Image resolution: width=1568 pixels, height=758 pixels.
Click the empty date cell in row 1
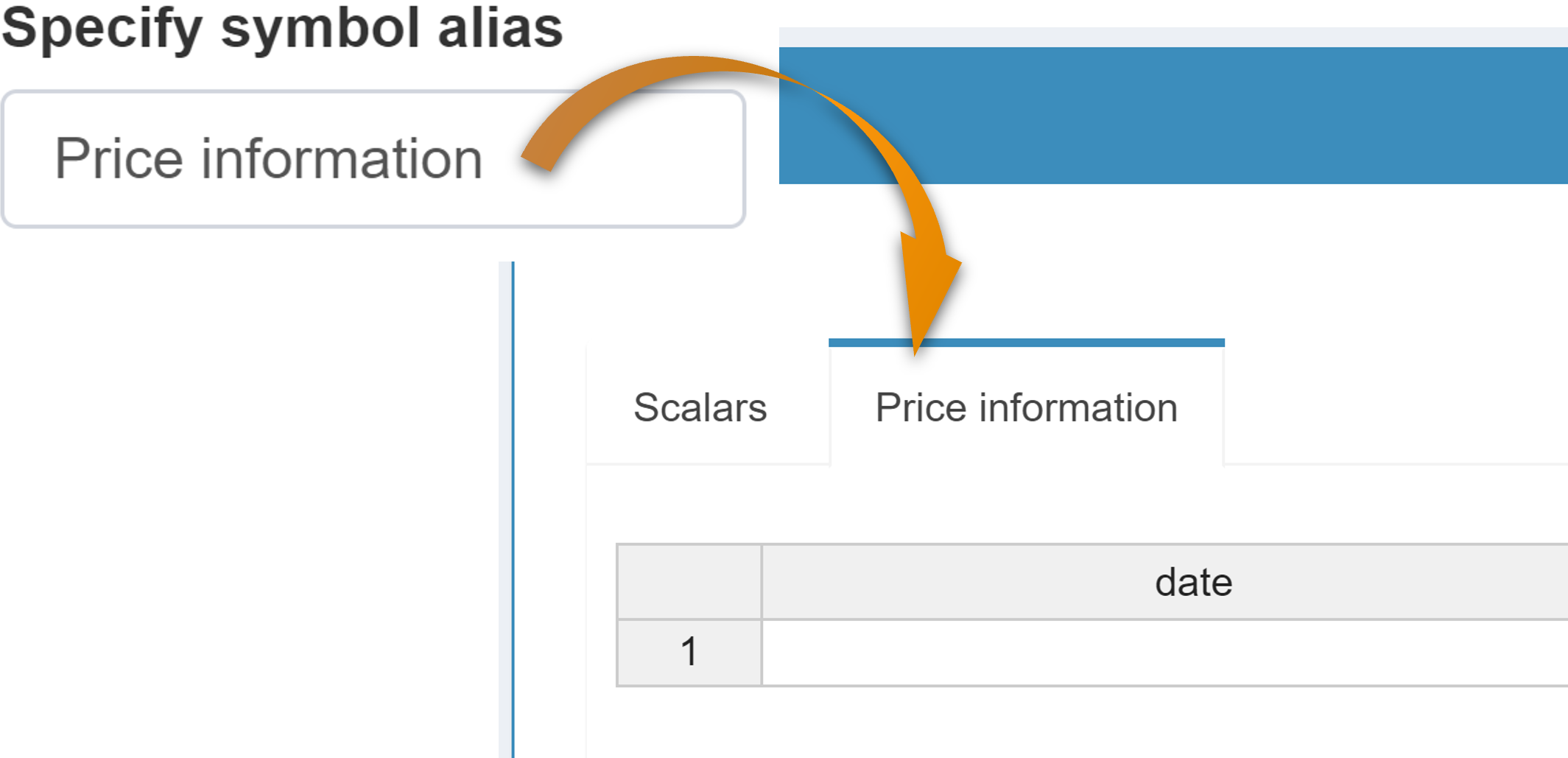[1164, 652]
